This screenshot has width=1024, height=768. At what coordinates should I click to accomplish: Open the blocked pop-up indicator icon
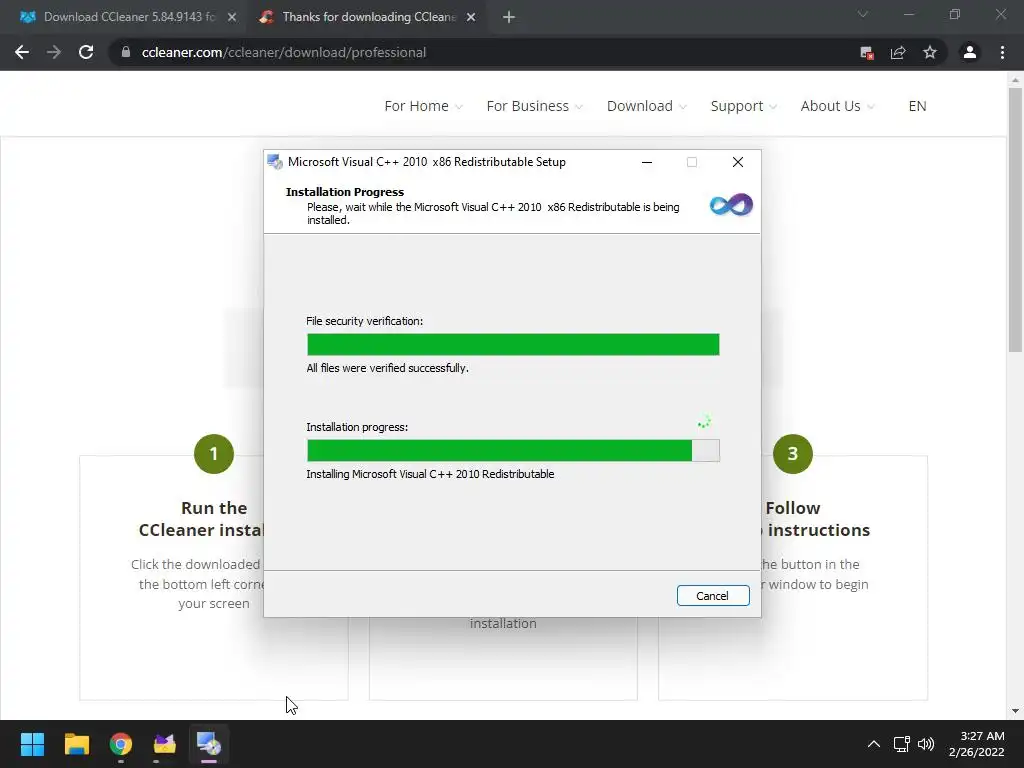(867, 53)
